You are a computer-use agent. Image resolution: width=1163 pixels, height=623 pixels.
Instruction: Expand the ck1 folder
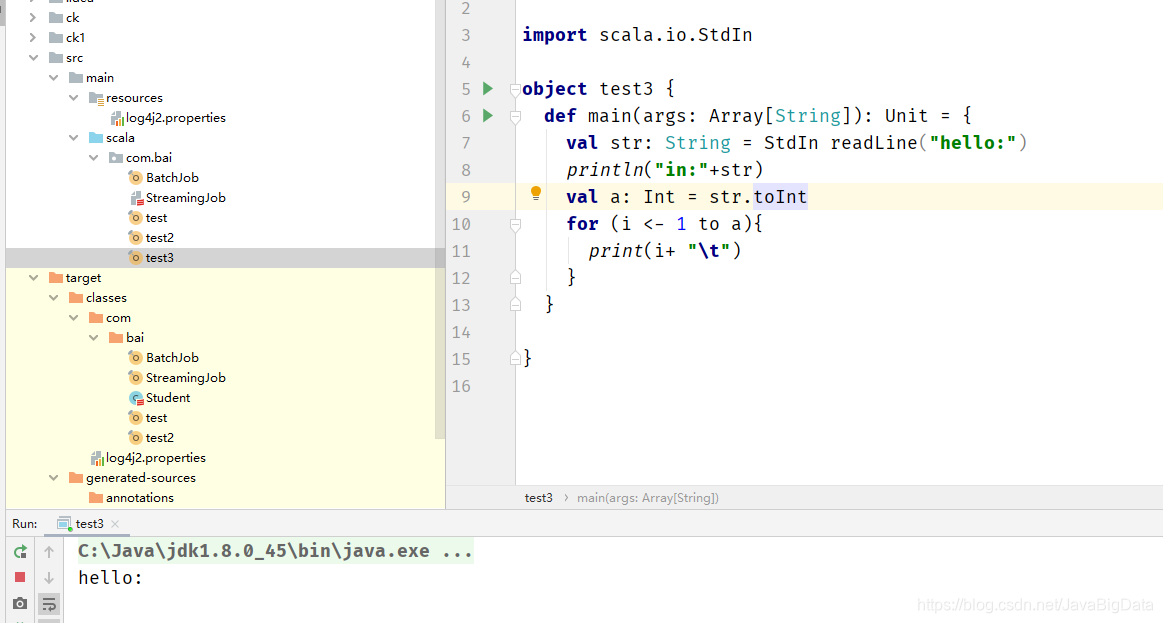point(33,38)
